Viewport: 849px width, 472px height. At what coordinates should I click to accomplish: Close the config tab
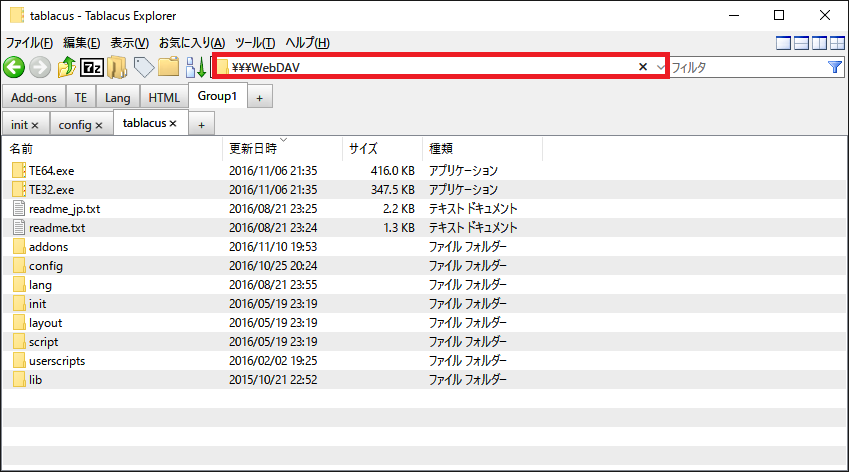point(99,125)
